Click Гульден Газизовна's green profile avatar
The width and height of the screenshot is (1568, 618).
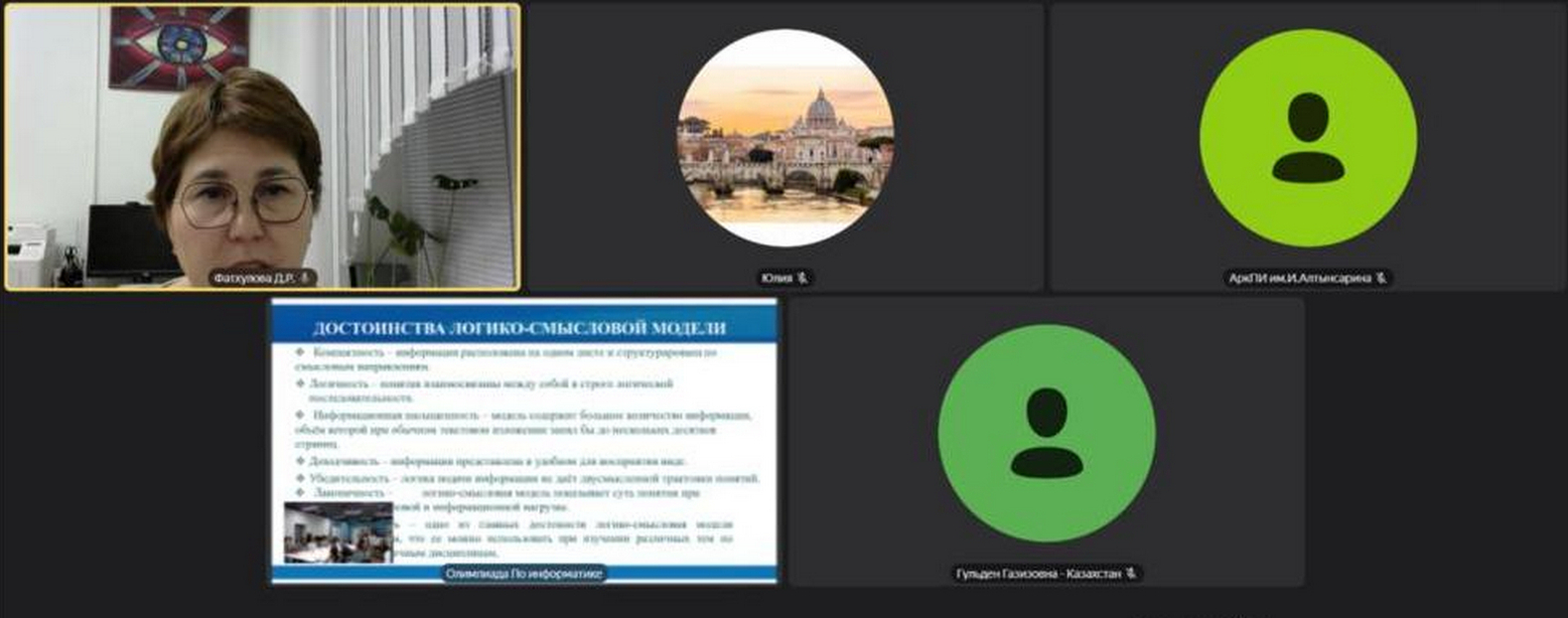(1047, 433)
